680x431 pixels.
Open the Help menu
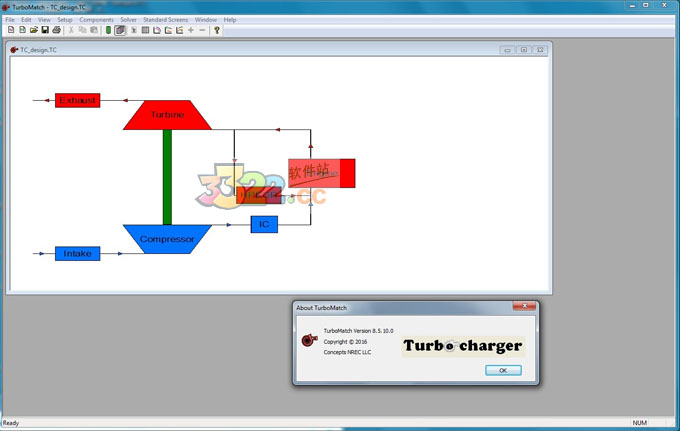click(x=230, y=20)
